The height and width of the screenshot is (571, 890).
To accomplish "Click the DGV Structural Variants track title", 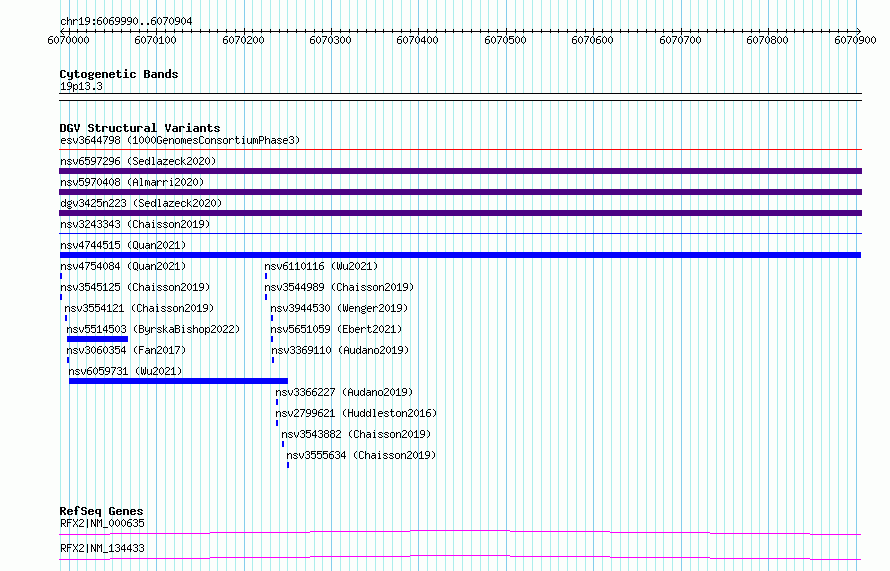I will tap(140, 128).
